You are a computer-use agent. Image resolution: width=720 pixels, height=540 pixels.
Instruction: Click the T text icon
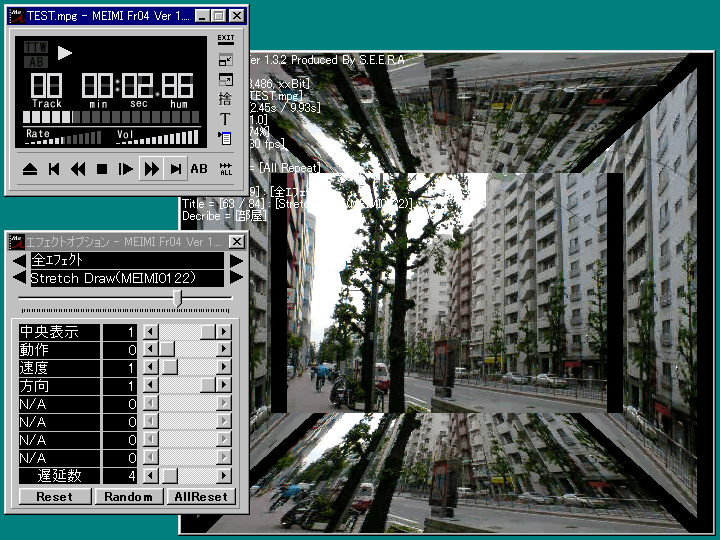[225, 119]
